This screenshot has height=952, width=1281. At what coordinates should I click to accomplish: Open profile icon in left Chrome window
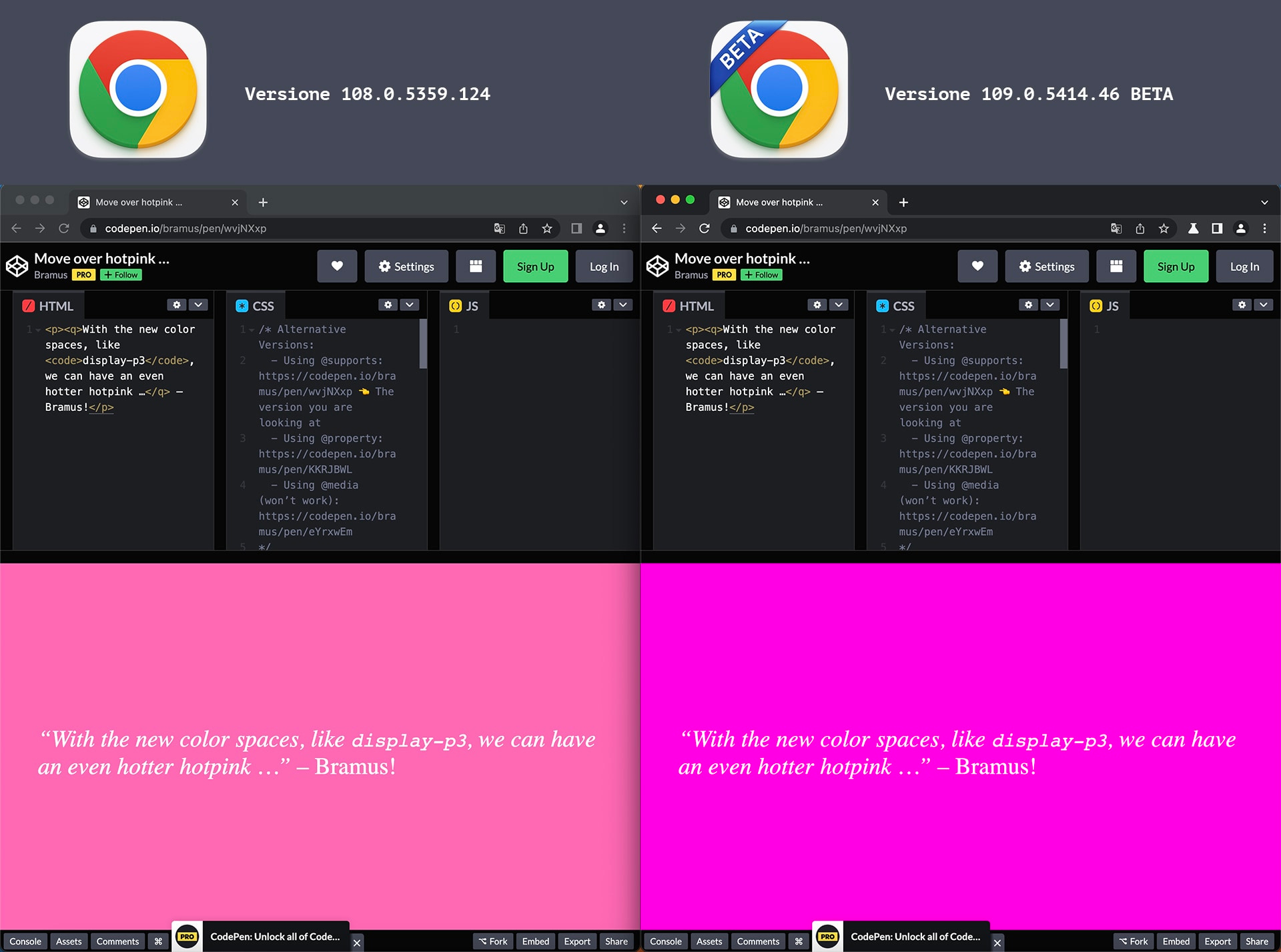click(x=600, y=228)
